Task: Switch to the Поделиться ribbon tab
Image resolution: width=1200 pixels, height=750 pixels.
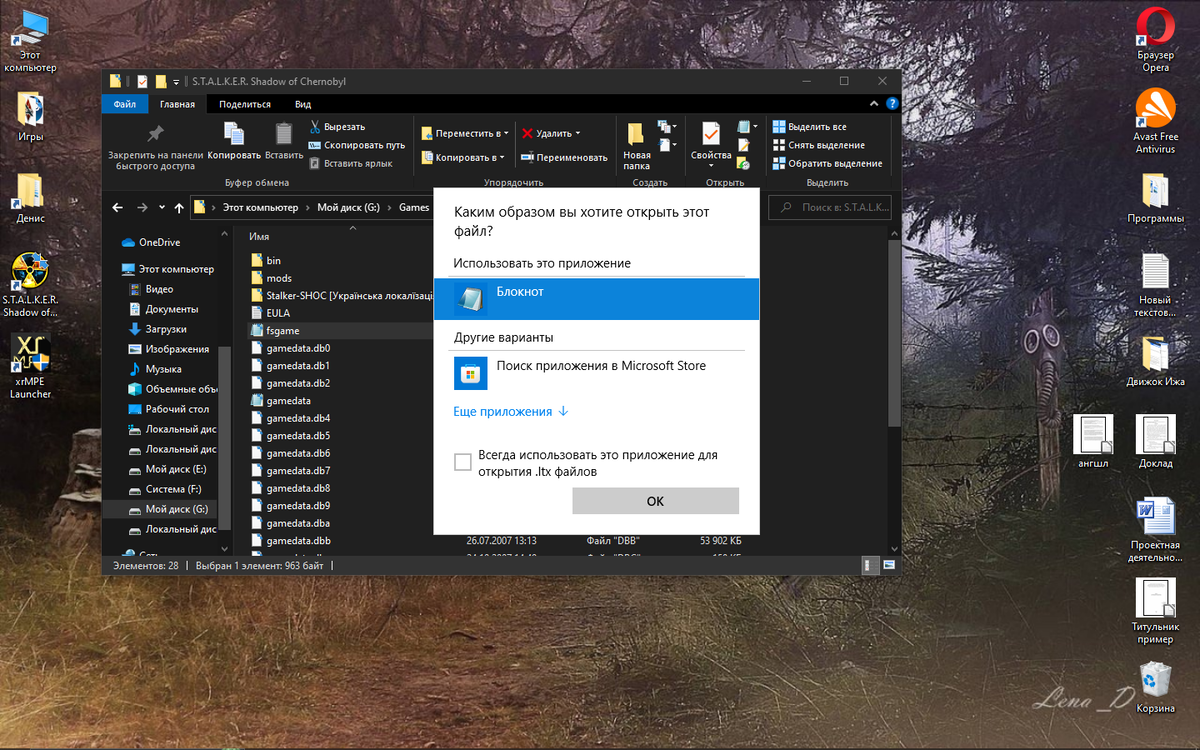Action: coord(245,104)
